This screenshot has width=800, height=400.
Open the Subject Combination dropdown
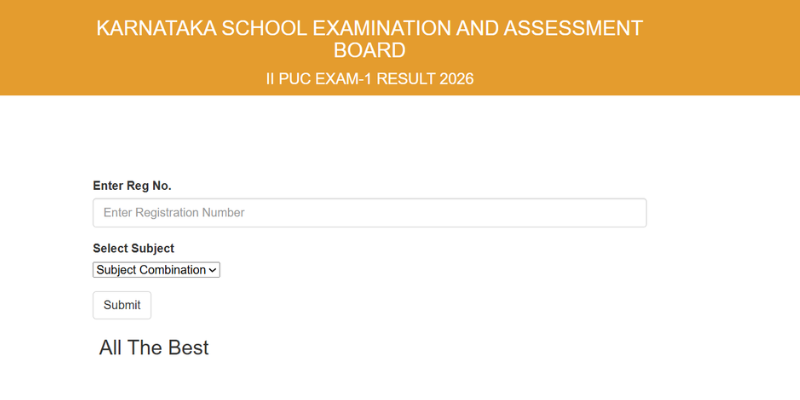(x=156, y=270)
